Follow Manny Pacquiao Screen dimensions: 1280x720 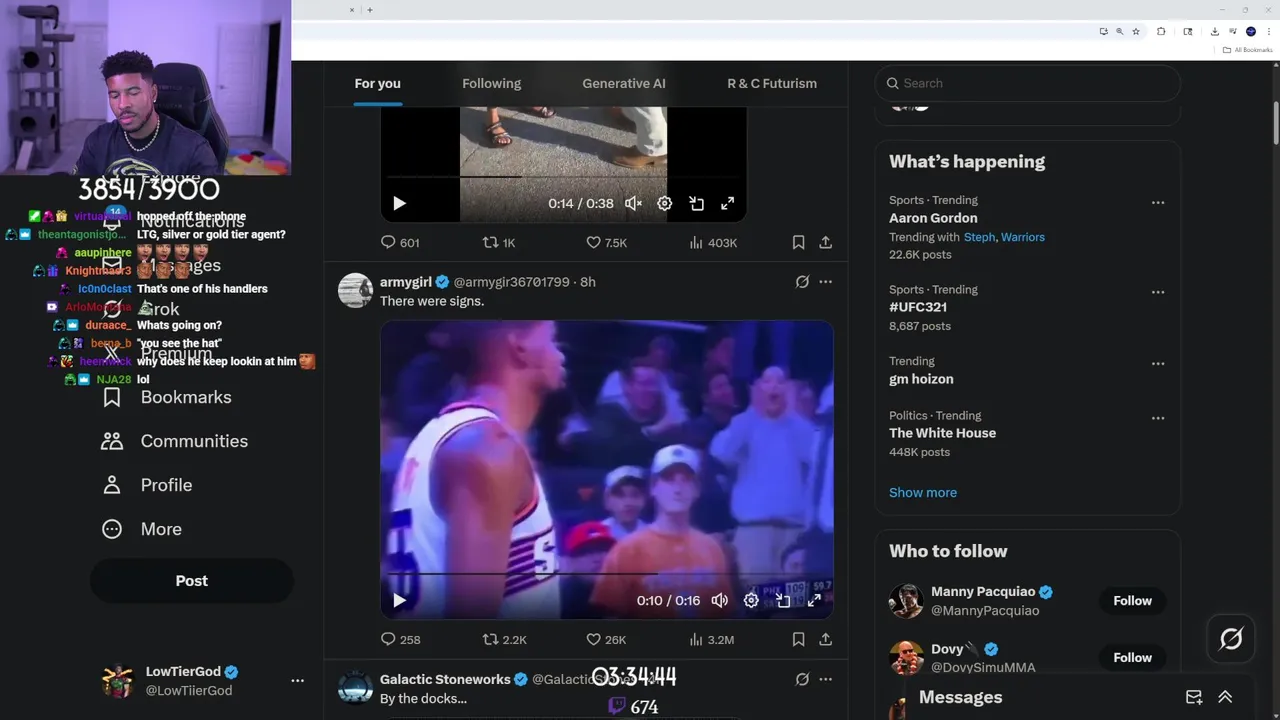[1133, 601]
